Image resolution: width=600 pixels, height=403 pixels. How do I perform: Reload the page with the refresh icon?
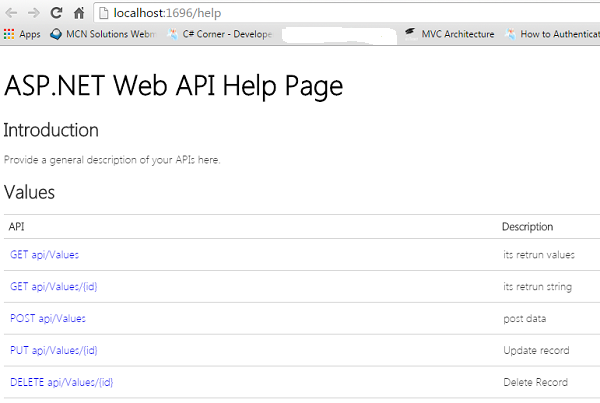click(x=56, y=12)
